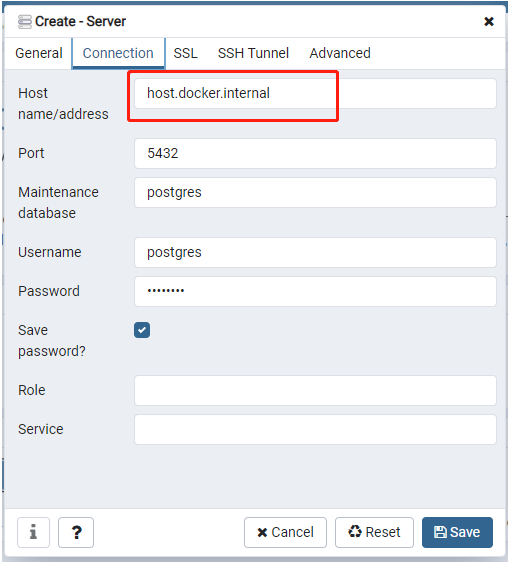This screenshot has width=510, height=562.
Task: Click the empty Service field
Action: point(315,429)
